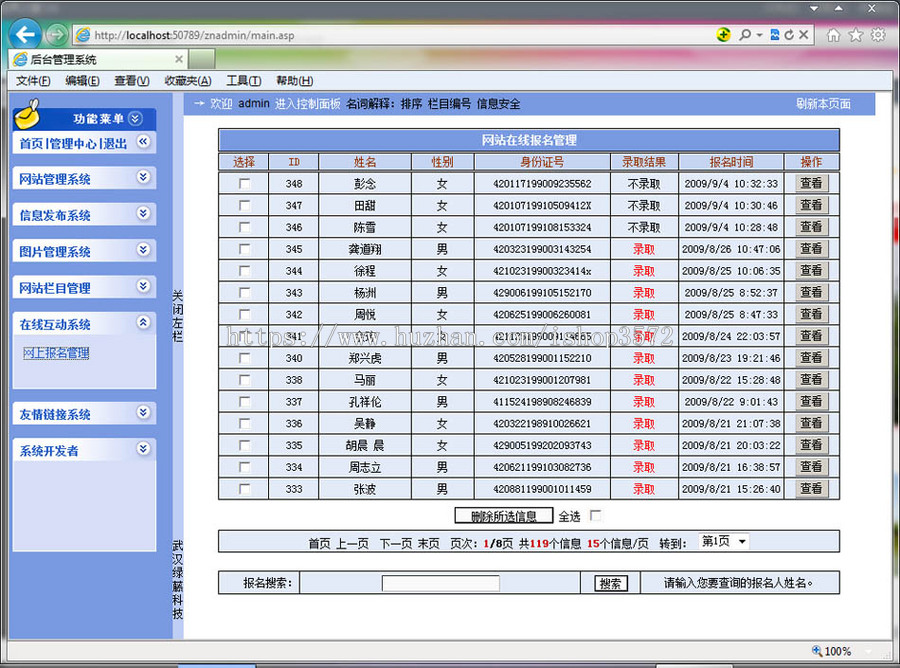The width and height of the screenshot is (900, 668).
Task: Click 查看 button for 张波 row
Action: [x=812, y=488]
